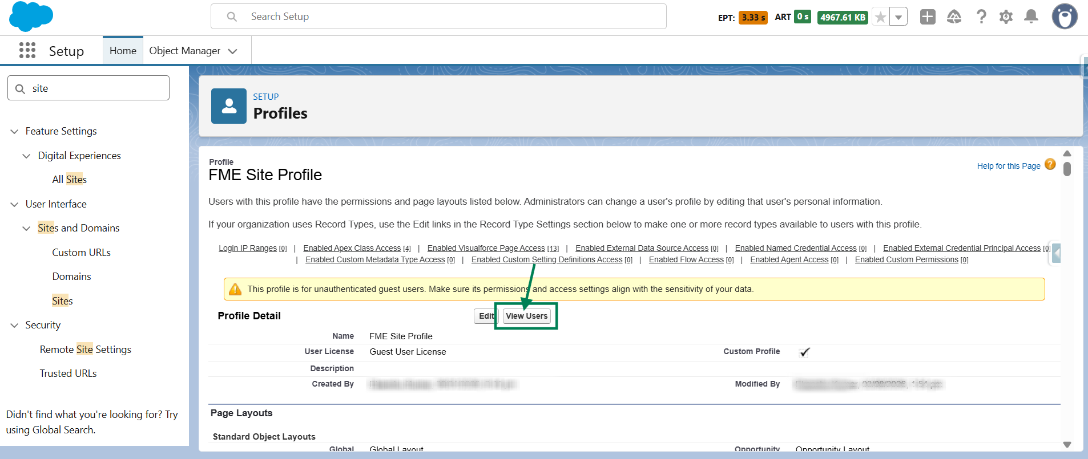Screen dimensions: 1088x459
Task: Open the setup gear icon
Action: (x=1006, y=17)
